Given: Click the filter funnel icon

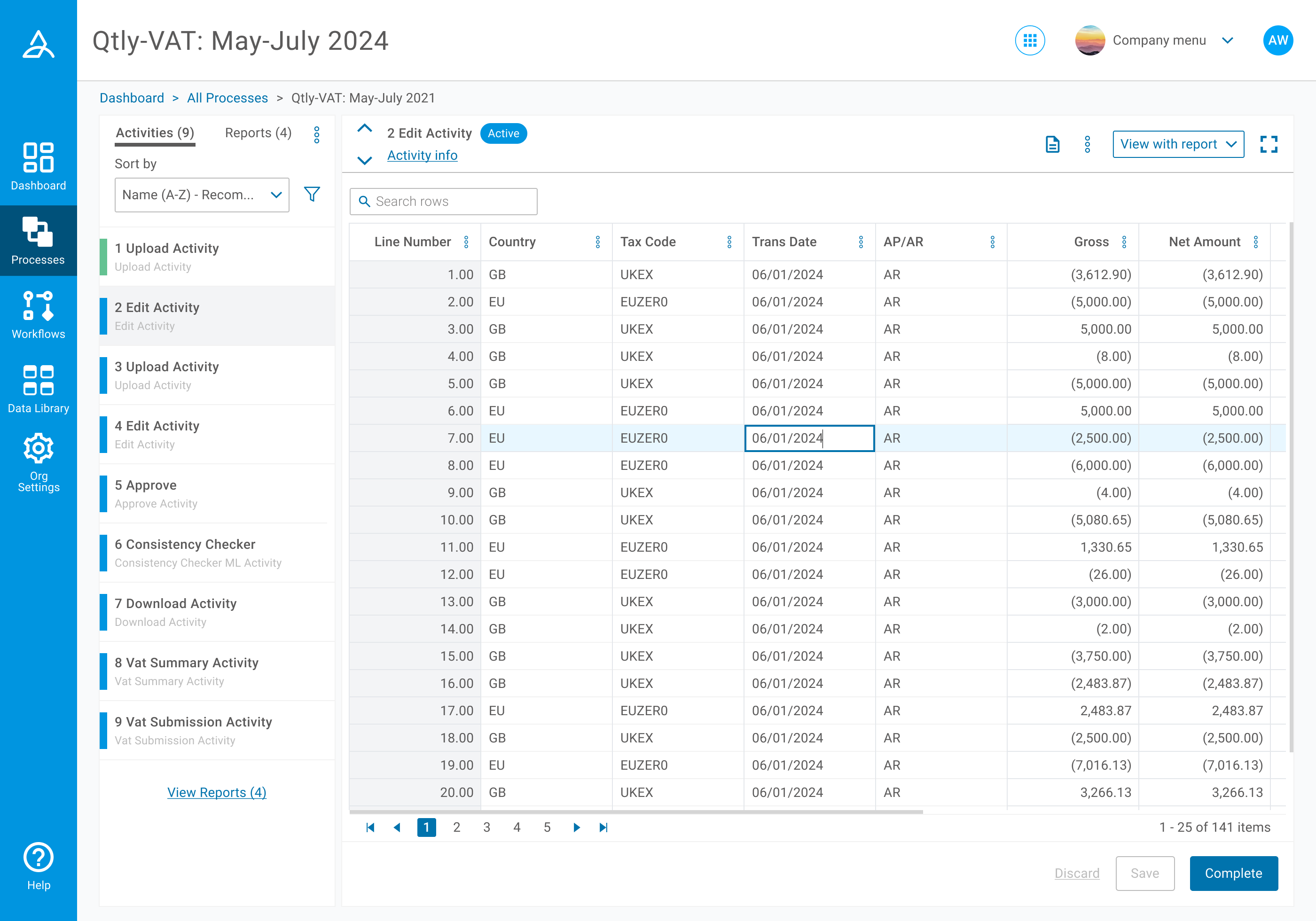Looking at the screenshot, I should click(x=312, y=194).
